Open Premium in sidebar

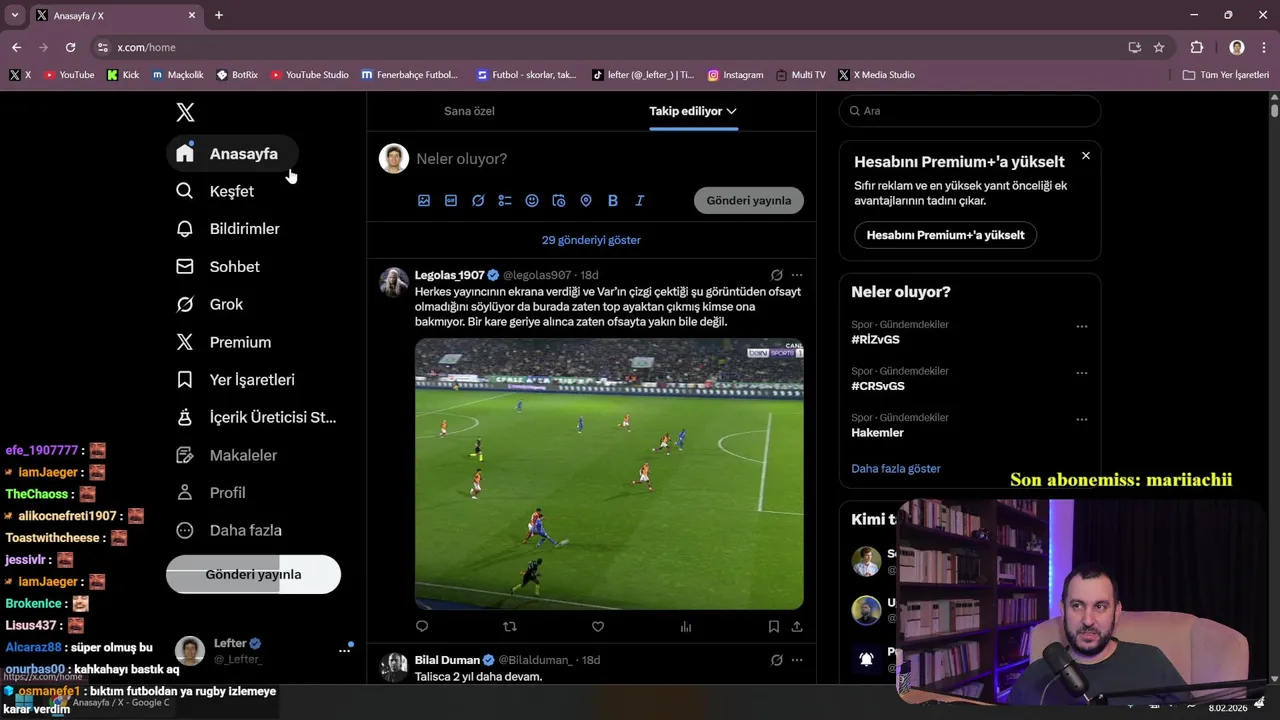point(223,342)
